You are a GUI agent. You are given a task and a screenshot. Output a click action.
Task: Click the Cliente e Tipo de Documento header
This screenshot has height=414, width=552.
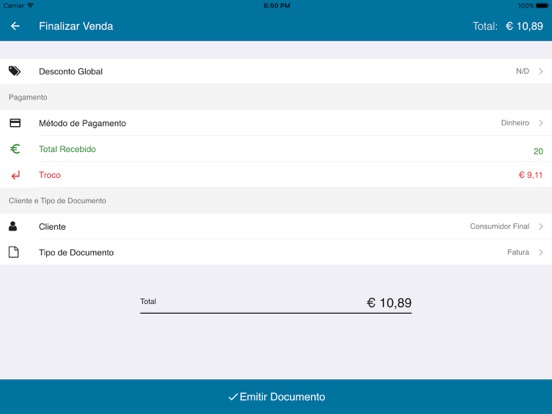click(57, 201)
